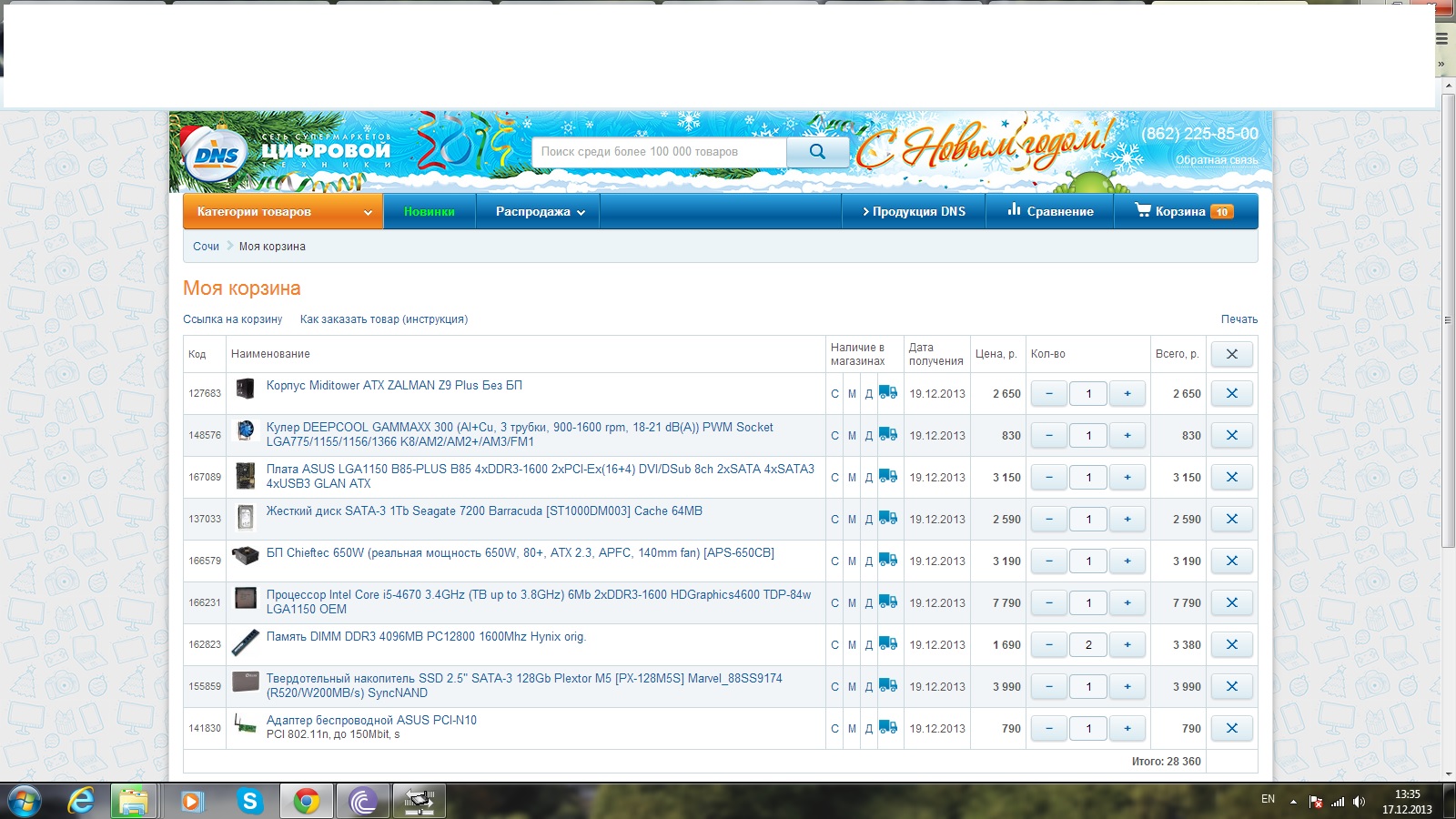Decrease quantity of DEEPCOOL GAMMAXX cooler
This screenshot has width=1456, height=819.
pyautogui.click(x=1049, y=435)
